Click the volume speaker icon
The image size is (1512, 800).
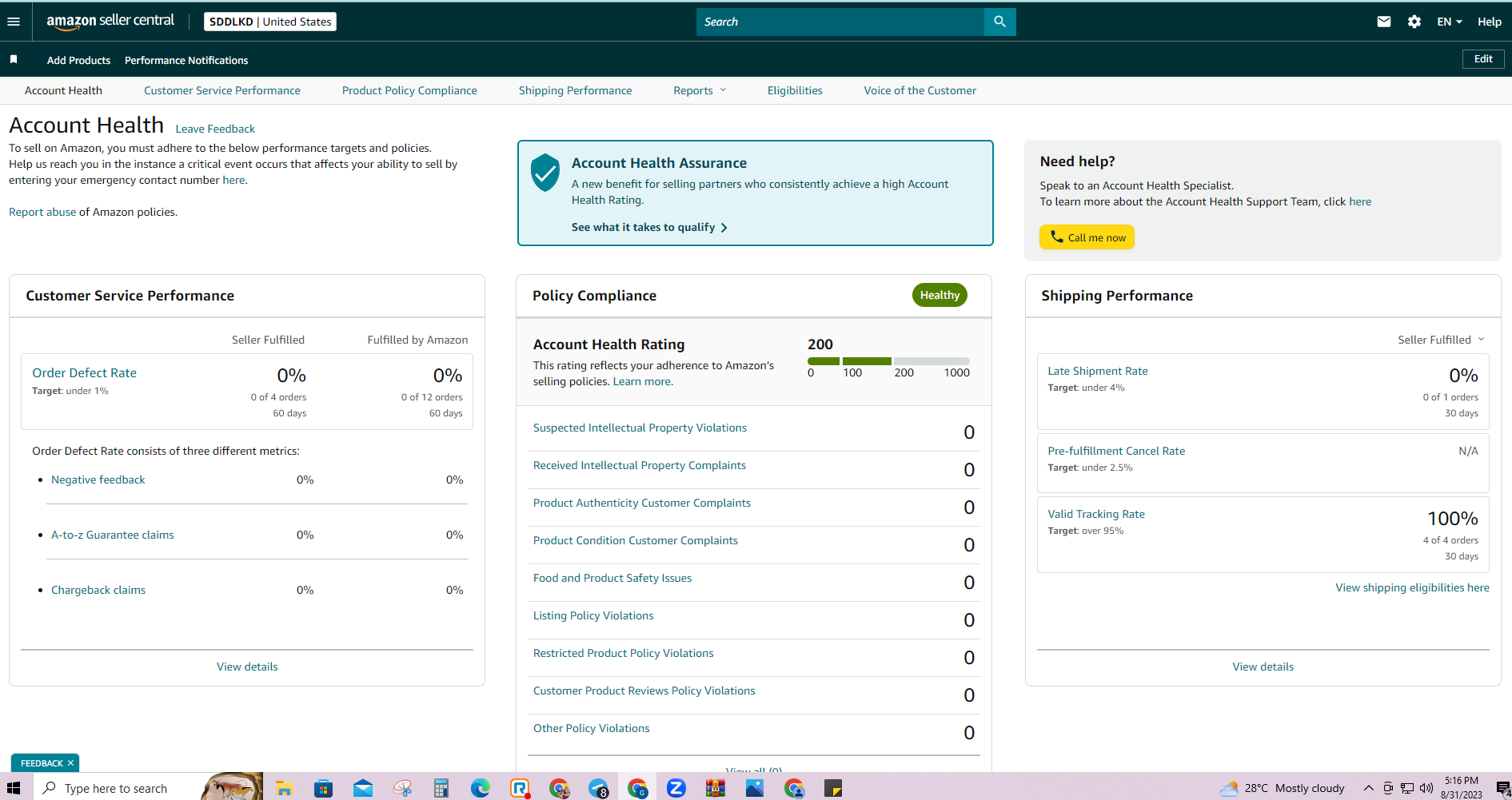[1426, 788]
